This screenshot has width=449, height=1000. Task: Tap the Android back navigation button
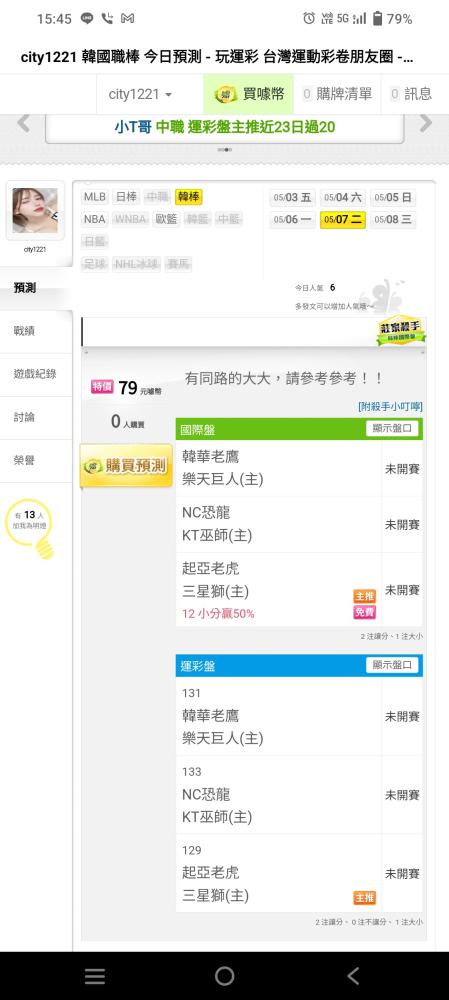tap(353, 975)
